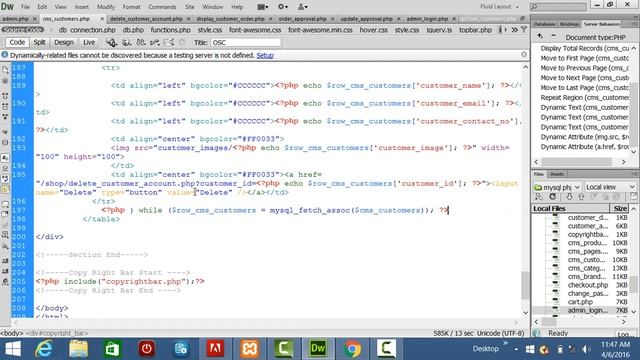Toggle Design view
This screenshot has width=640, height=360.
tap(64, 42)
